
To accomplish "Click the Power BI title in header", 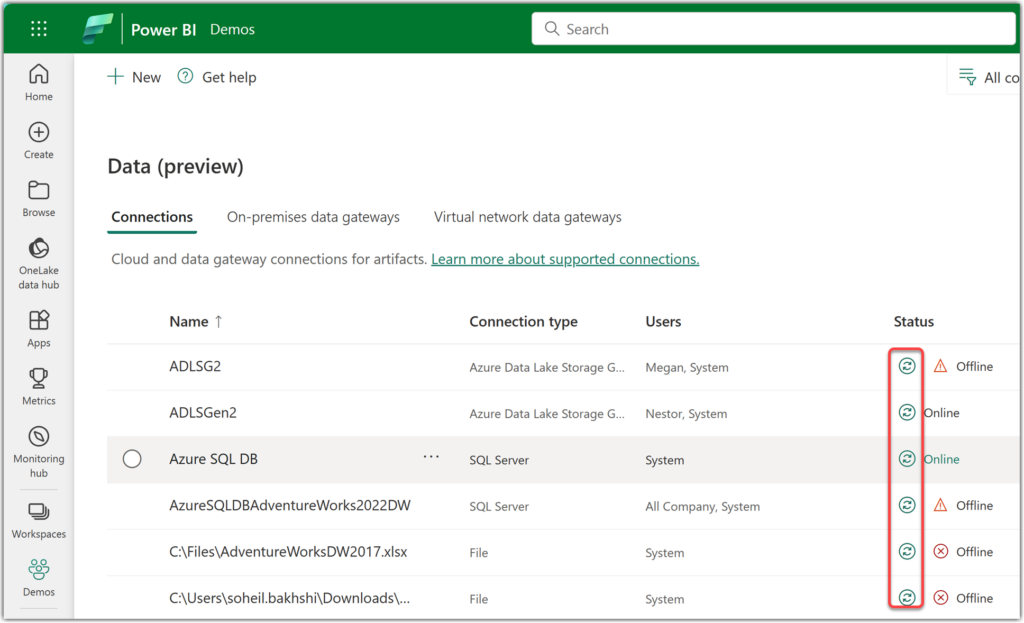I will tap(163, 29).
